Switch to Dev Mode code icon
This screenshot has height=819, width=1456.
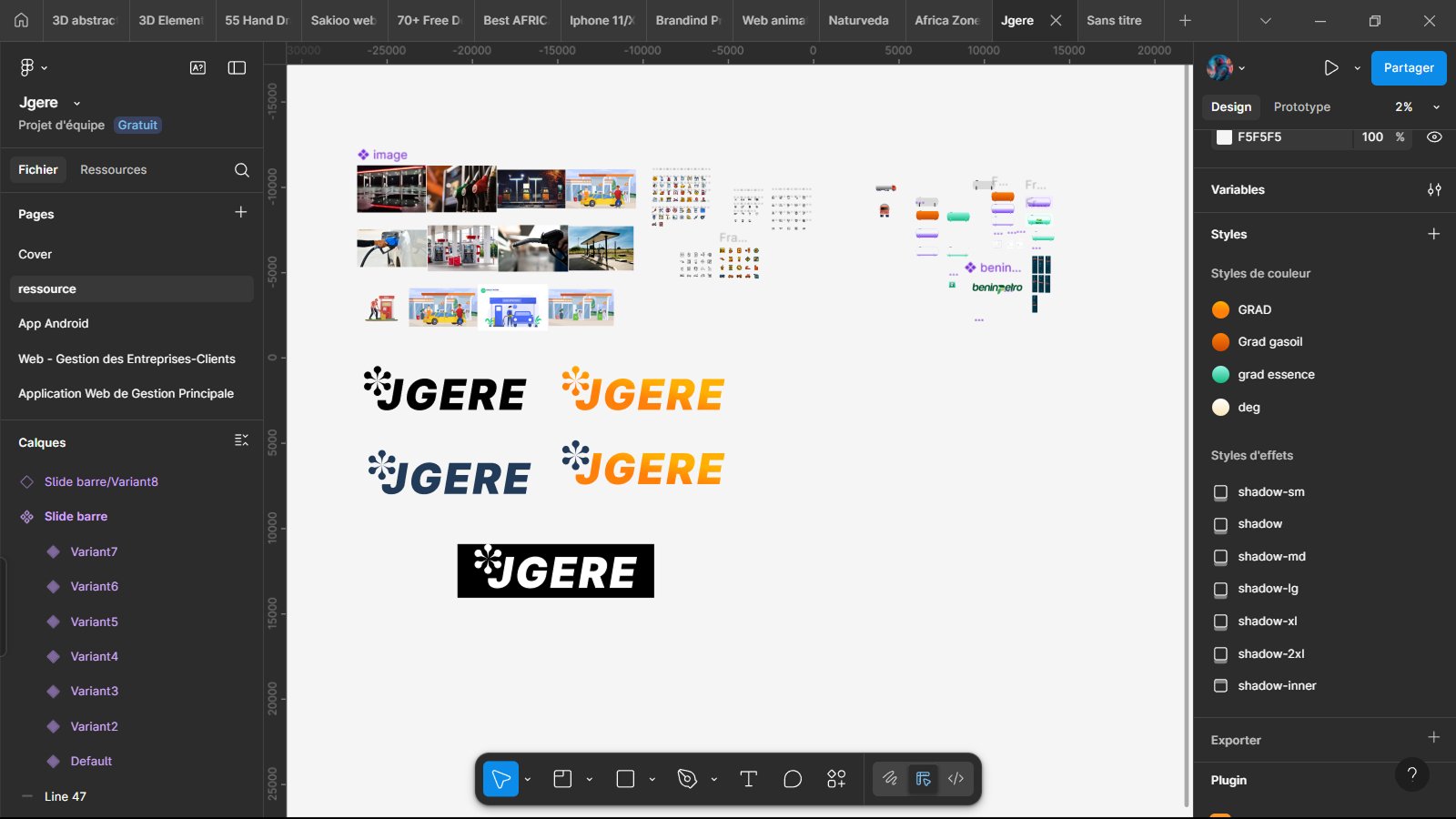[x=955, y=779]
